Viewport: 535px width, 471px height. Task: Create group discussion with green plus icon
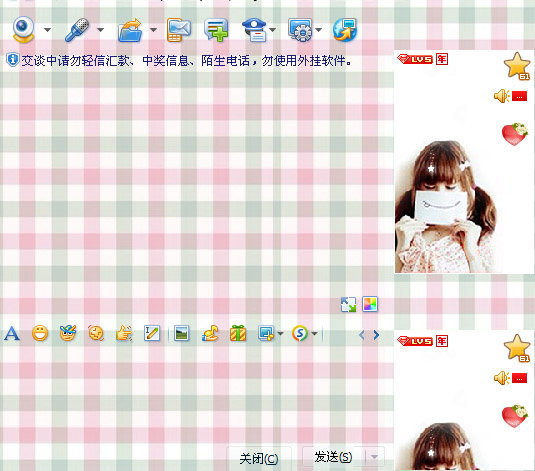(x=216, y=30)
